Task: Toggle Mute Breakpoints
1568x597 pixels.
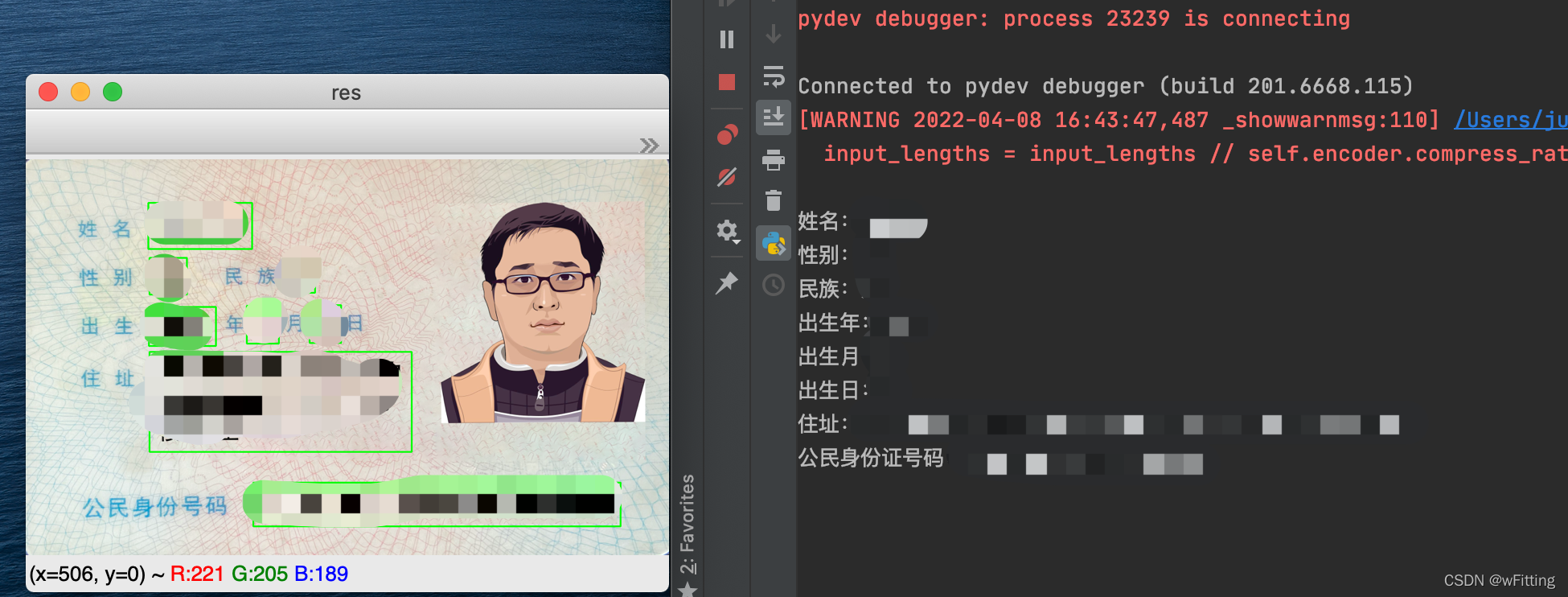Action: 727,177
